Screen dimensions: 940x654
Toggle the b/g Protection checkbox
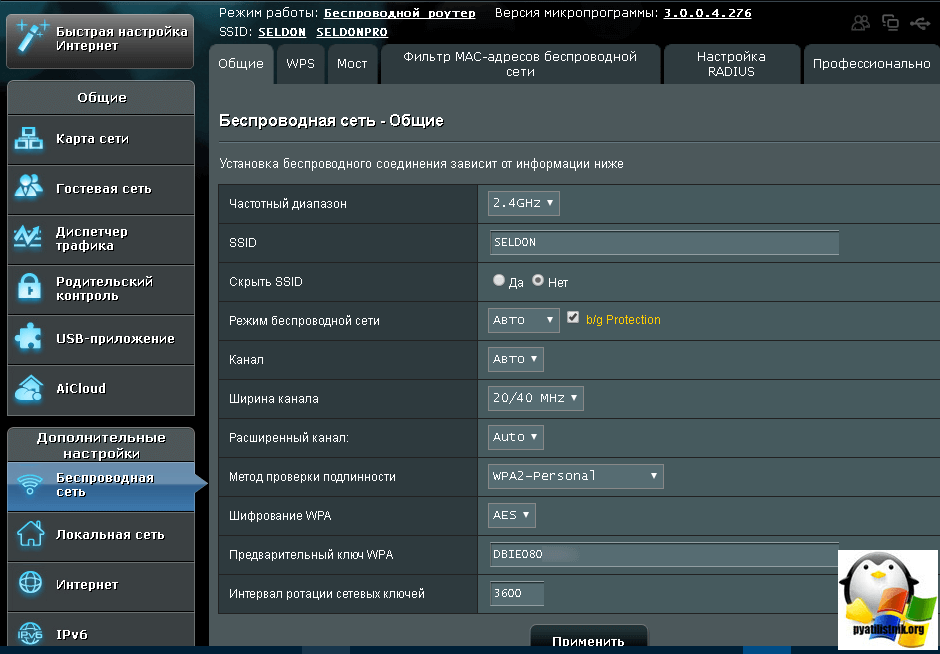coord(573,318)
